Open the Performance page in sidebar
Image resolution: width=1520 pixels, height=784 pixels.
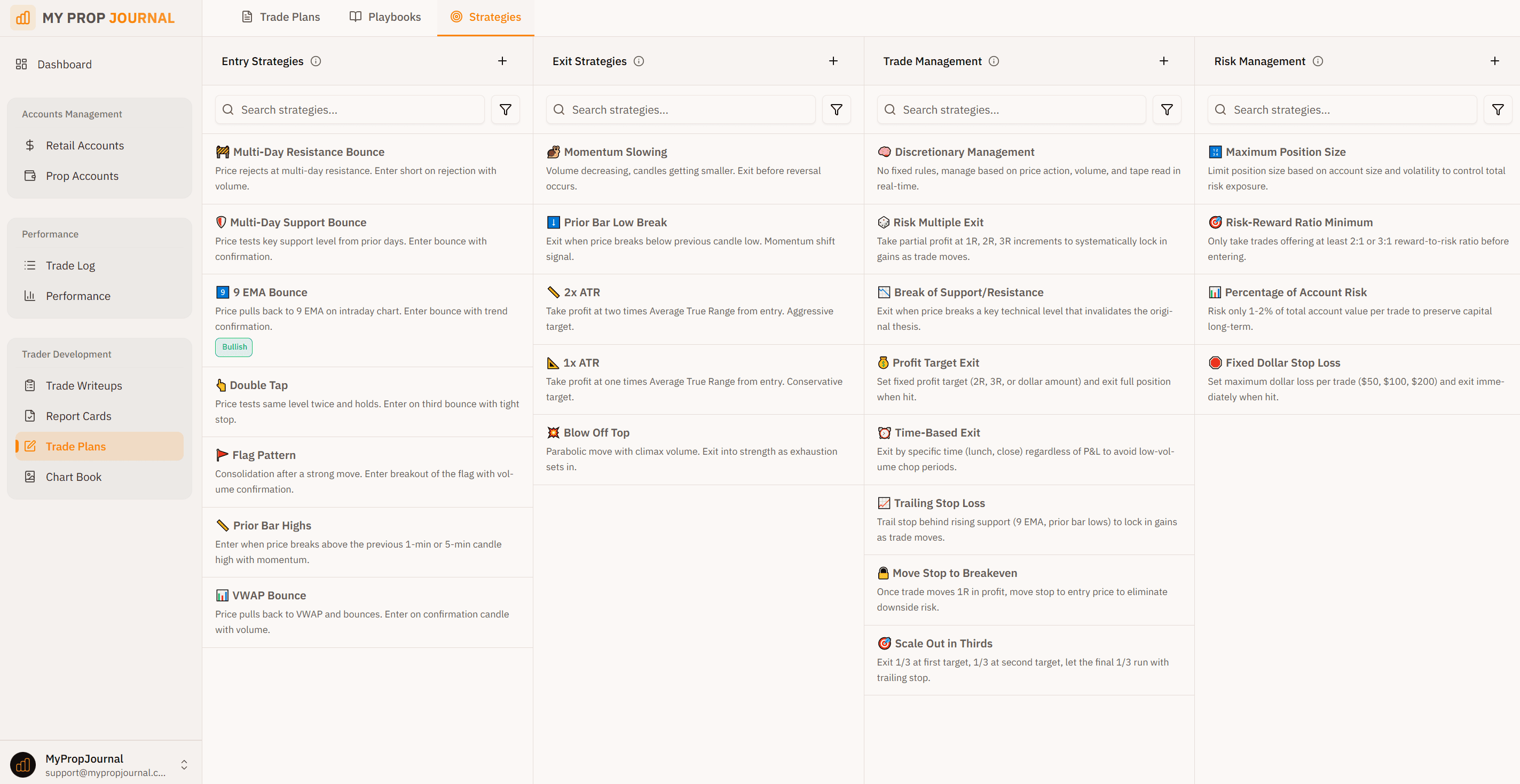coord(99,296)
